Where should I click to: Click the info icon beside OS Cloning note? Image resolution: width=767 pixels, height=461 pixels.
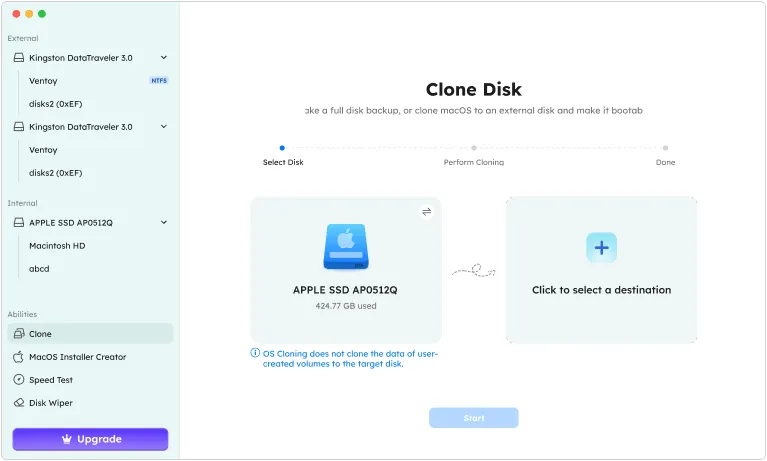pyautogui.click(x=255, y=353)
